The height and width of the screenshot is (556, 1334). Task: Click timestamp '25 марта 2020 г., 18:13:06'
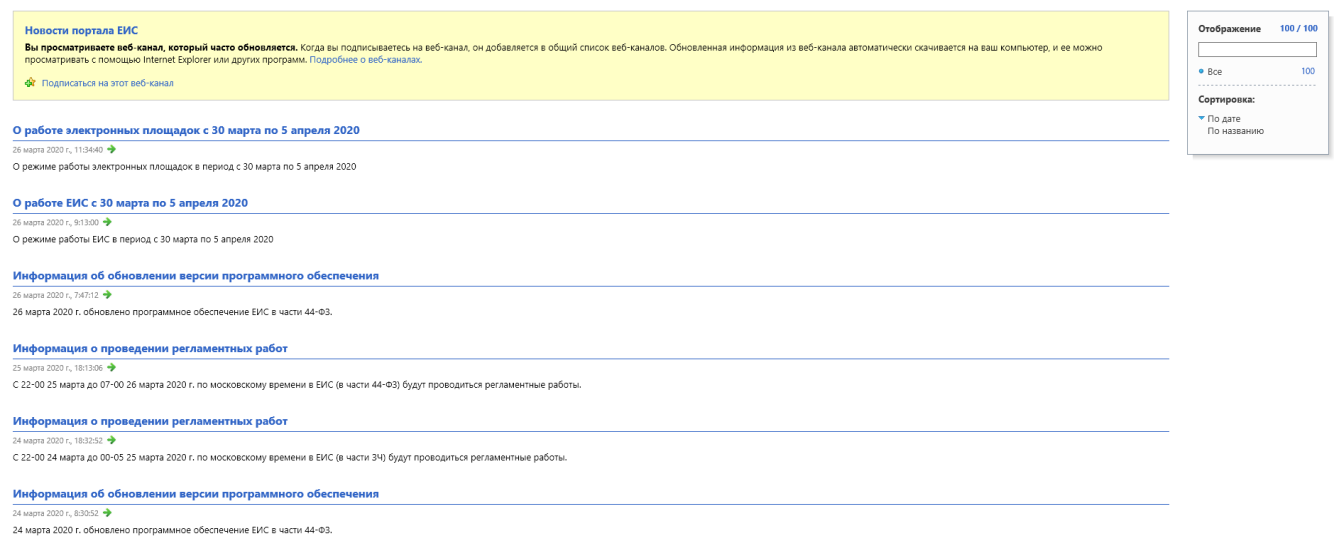coord(58,367)
